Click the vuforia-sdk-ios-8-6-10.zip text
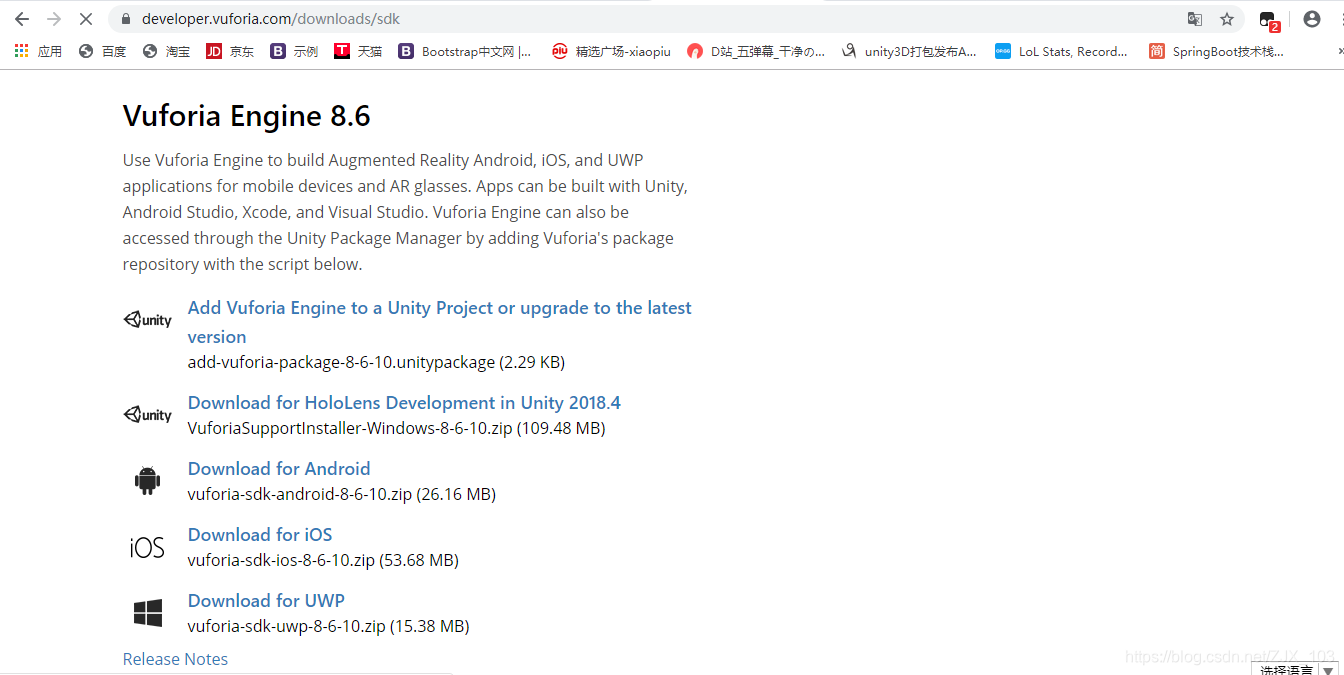 coord(281,560)
